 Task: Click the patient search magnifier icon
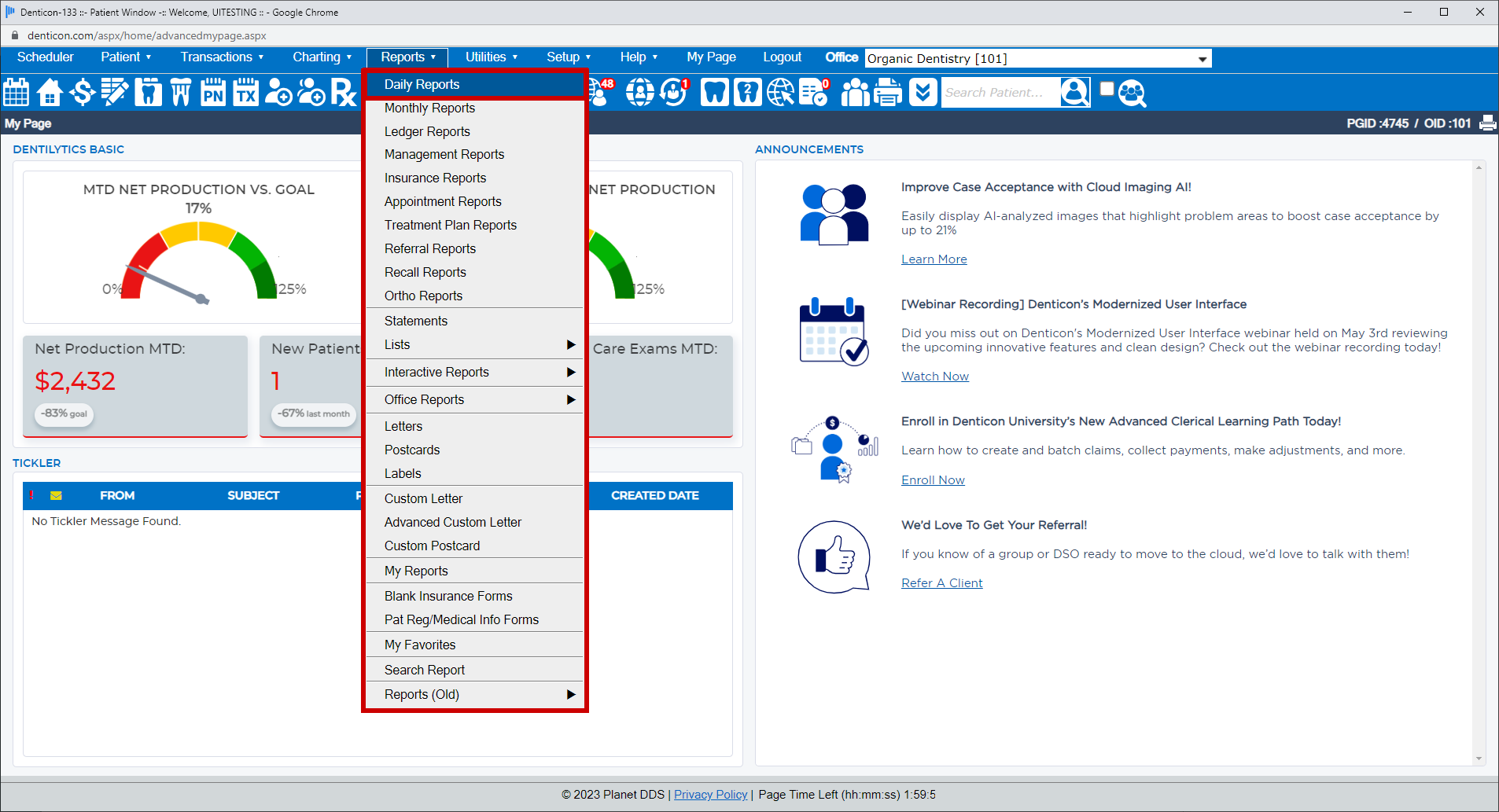(x=1075, y=93)
